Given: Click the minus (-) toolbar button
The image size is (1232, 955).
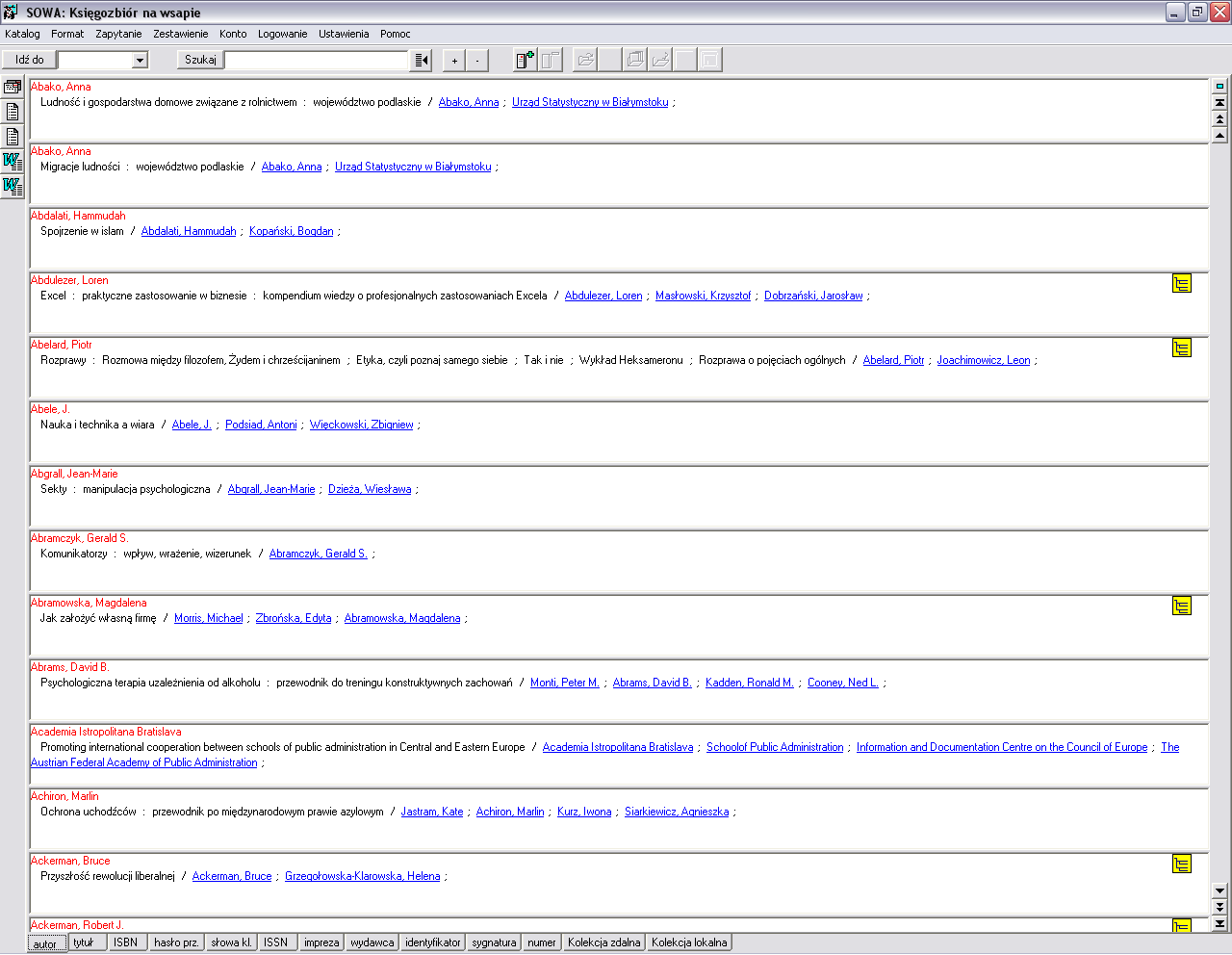Looking at the screenshot, I should pyautogui.click(x=477, y=61).
